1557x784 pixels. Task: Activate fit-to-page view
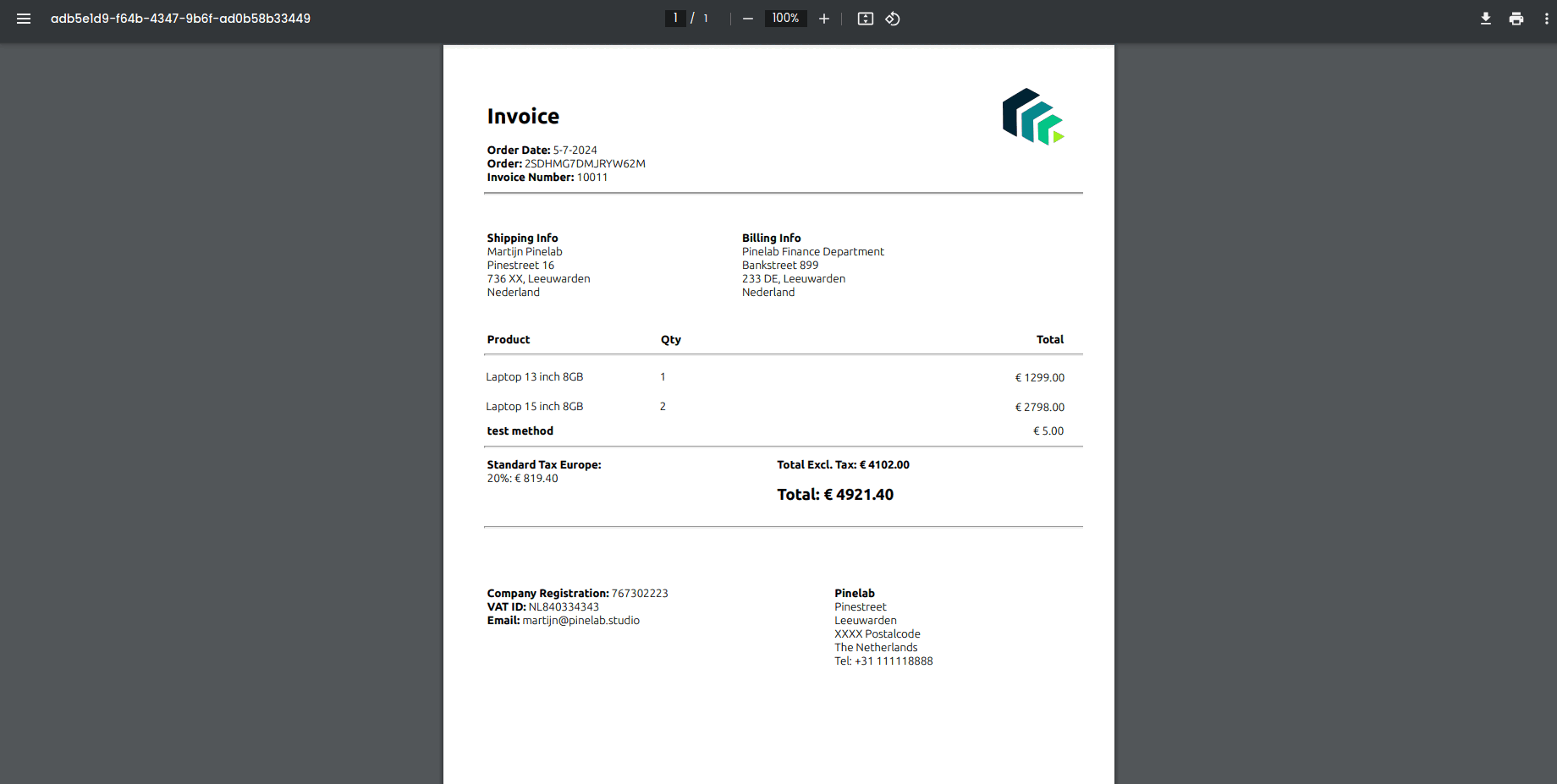(x=865, y=18)
